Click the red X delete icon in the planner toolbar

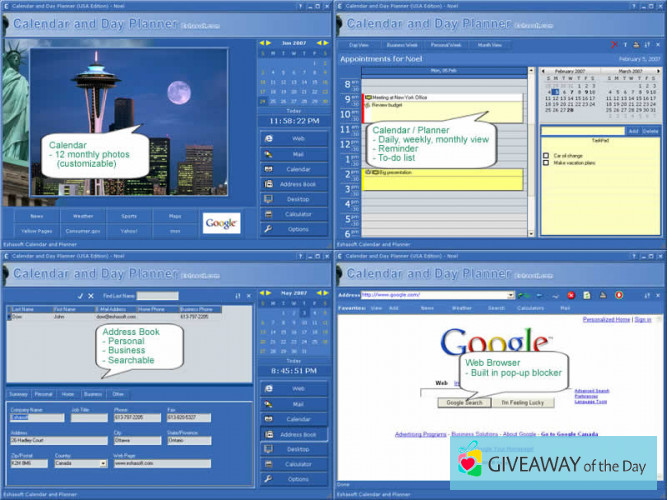coord(614,45)
